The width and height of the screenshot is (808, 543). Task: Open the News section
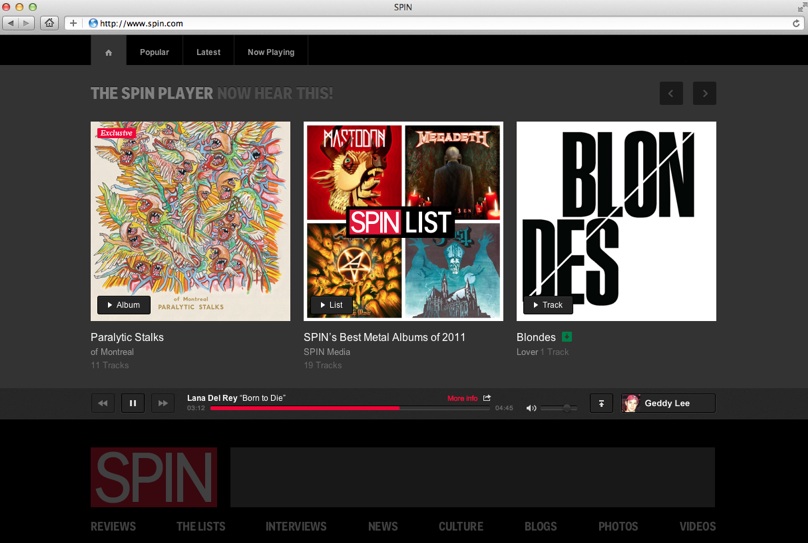pyautogui.click(x=383, y=527)
